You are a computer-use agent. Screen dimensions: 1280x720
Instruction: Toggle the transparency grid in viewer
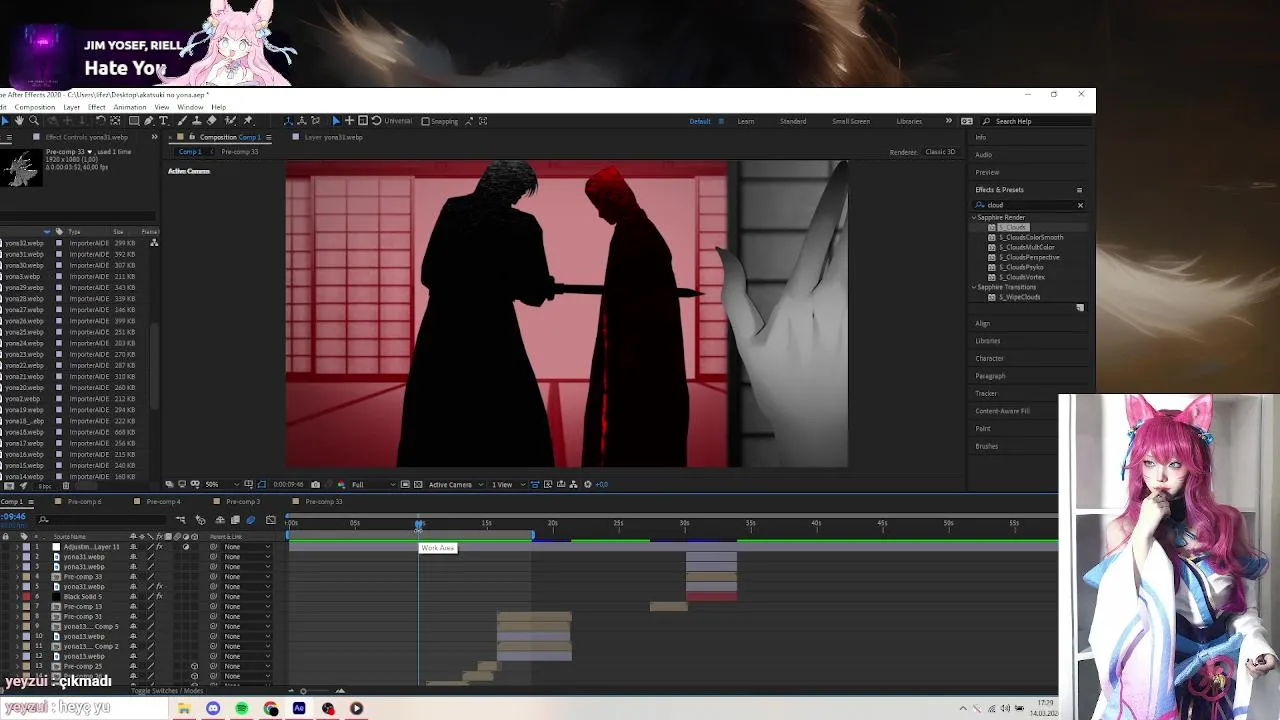[x=418, y=485]
